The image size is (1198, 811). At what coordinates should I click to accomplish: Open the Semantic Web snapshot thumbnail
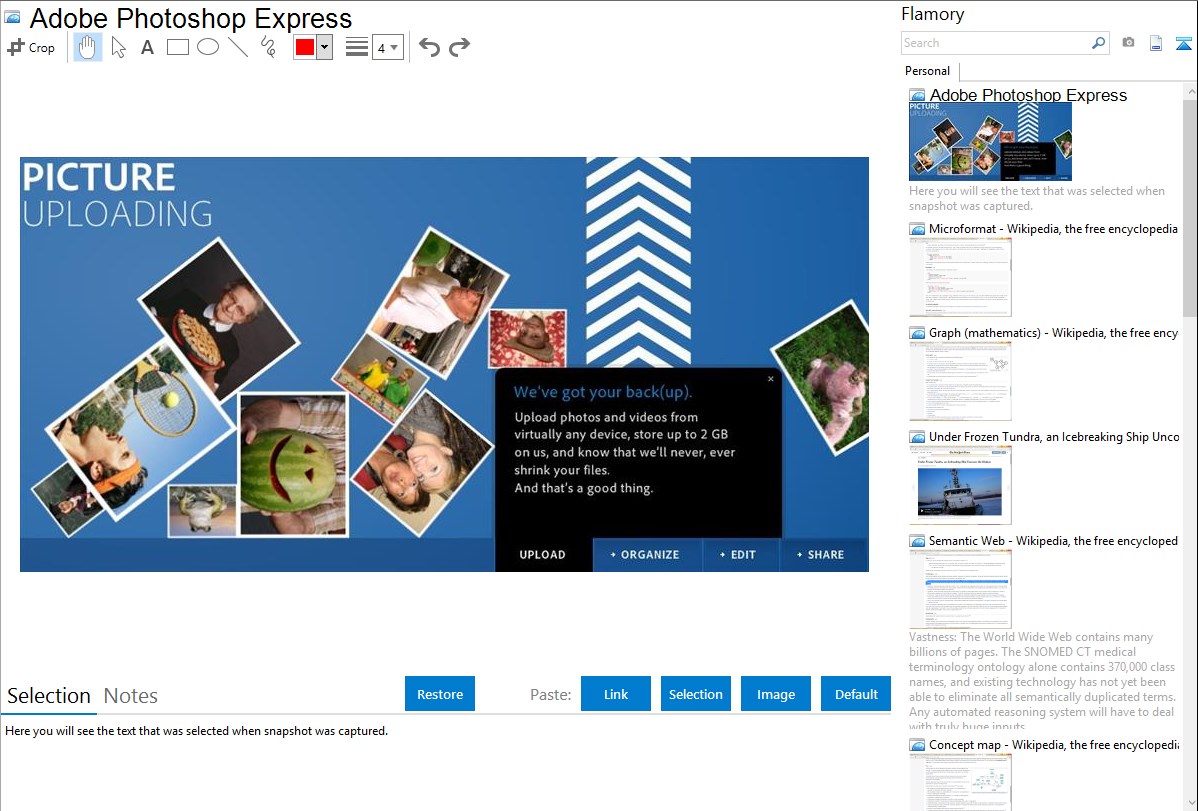pyautogui.click(x=960, y=589)
